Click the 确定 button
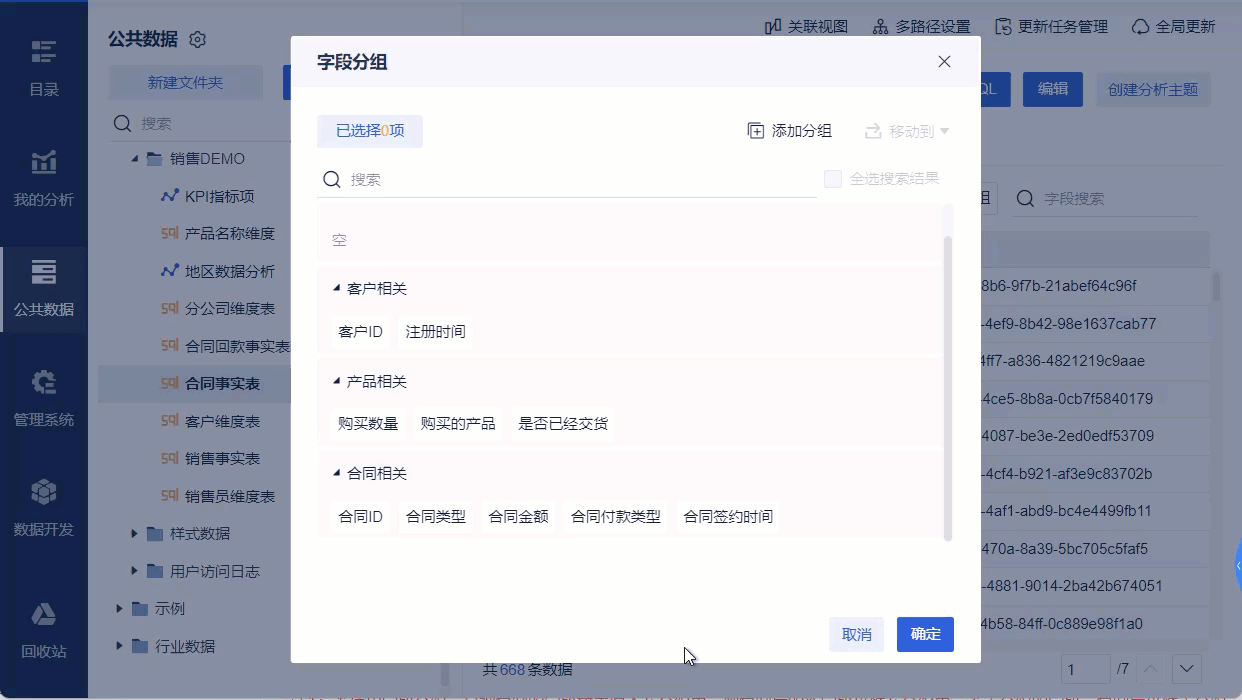 click(925, 634)
